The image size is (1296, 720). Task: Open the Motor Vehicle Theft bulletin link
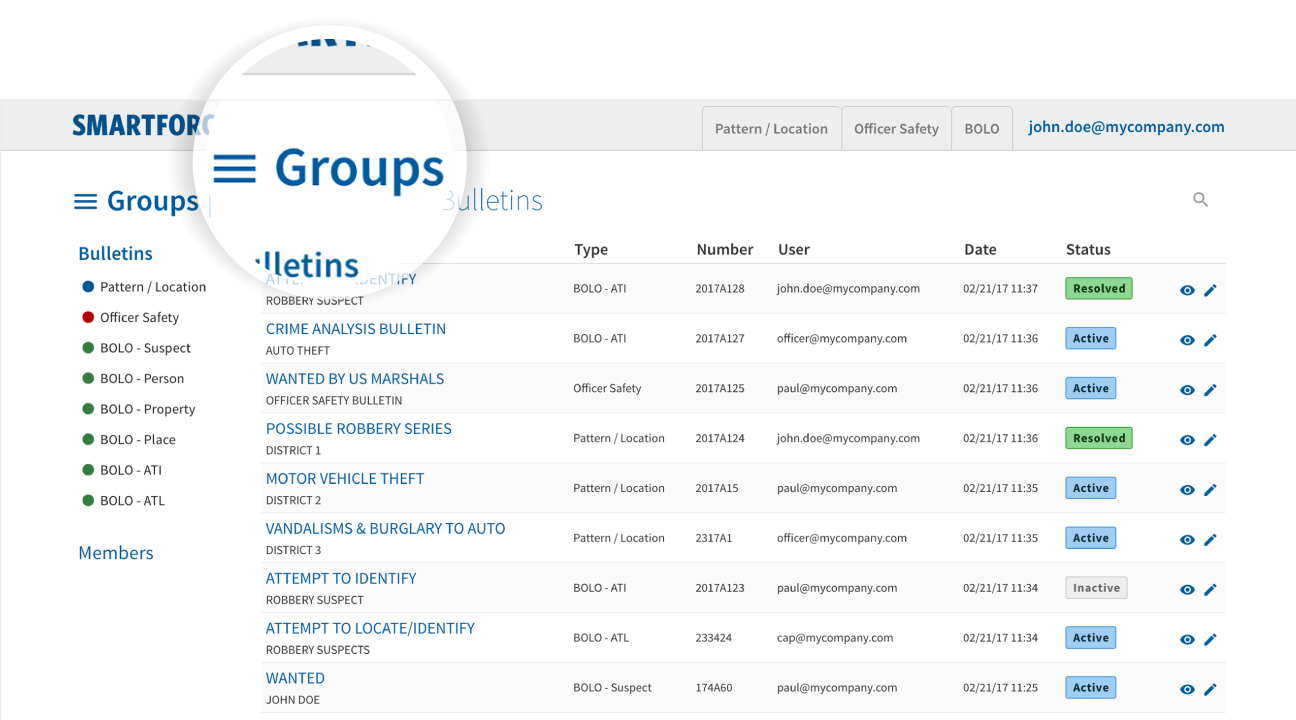pyautogui.click(x=345, y=479)
